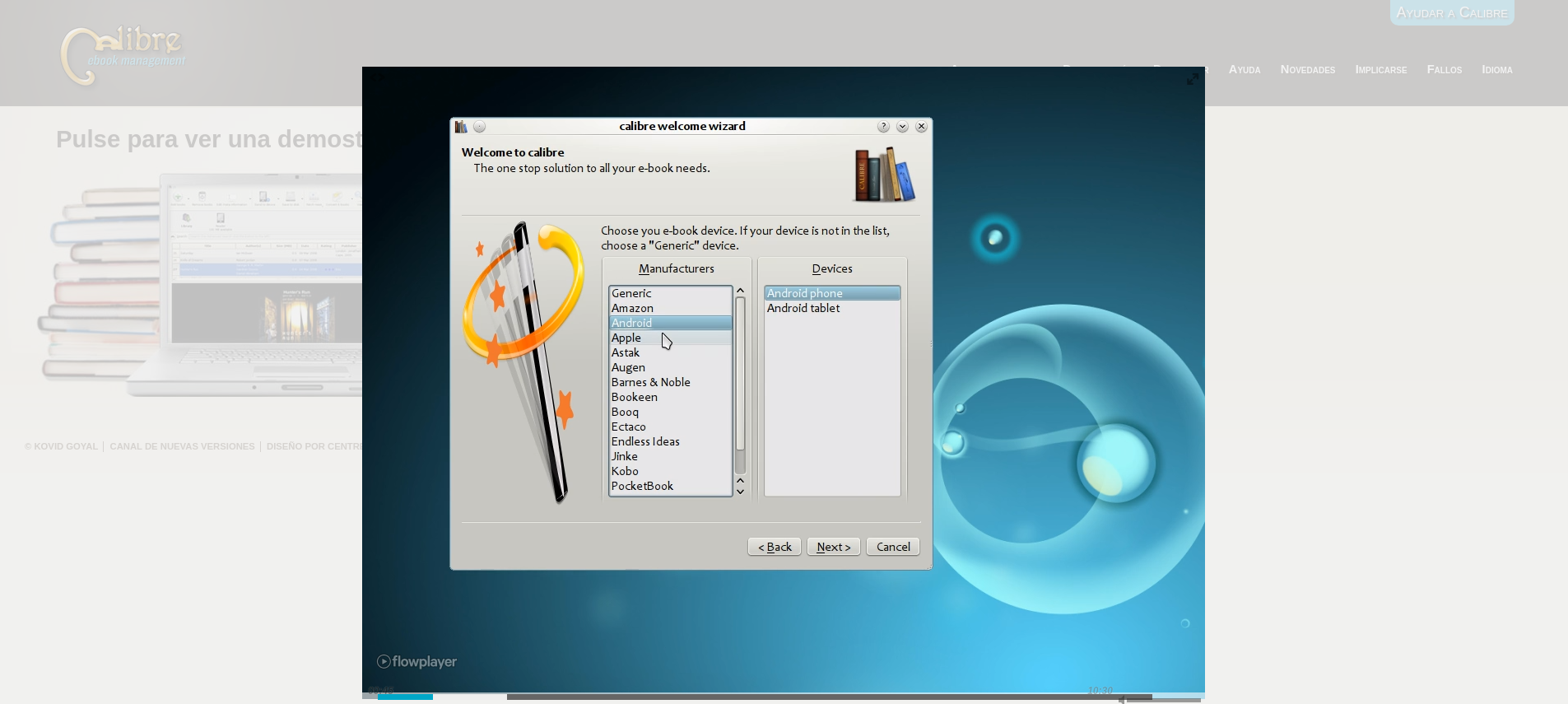Click the Ayudar a Calibre link
This screenshot has width=1568, height=704.
[x=1451, y=13]
